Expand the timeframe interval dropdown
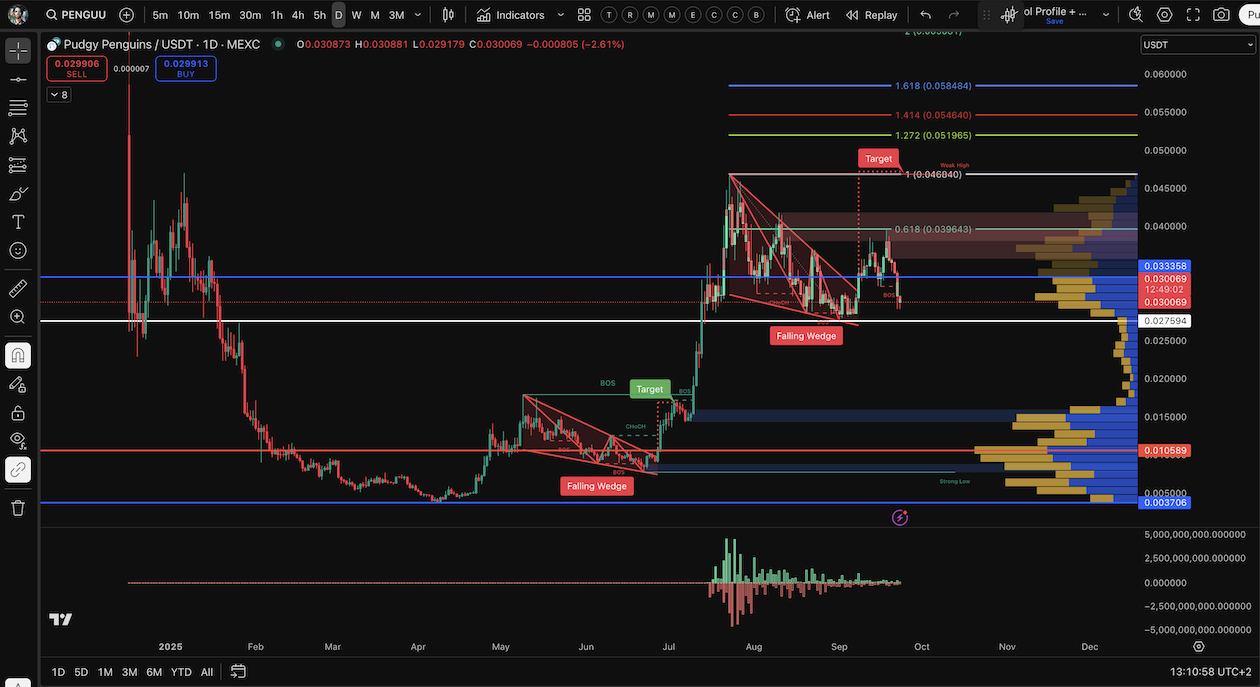 coord(418,15)
